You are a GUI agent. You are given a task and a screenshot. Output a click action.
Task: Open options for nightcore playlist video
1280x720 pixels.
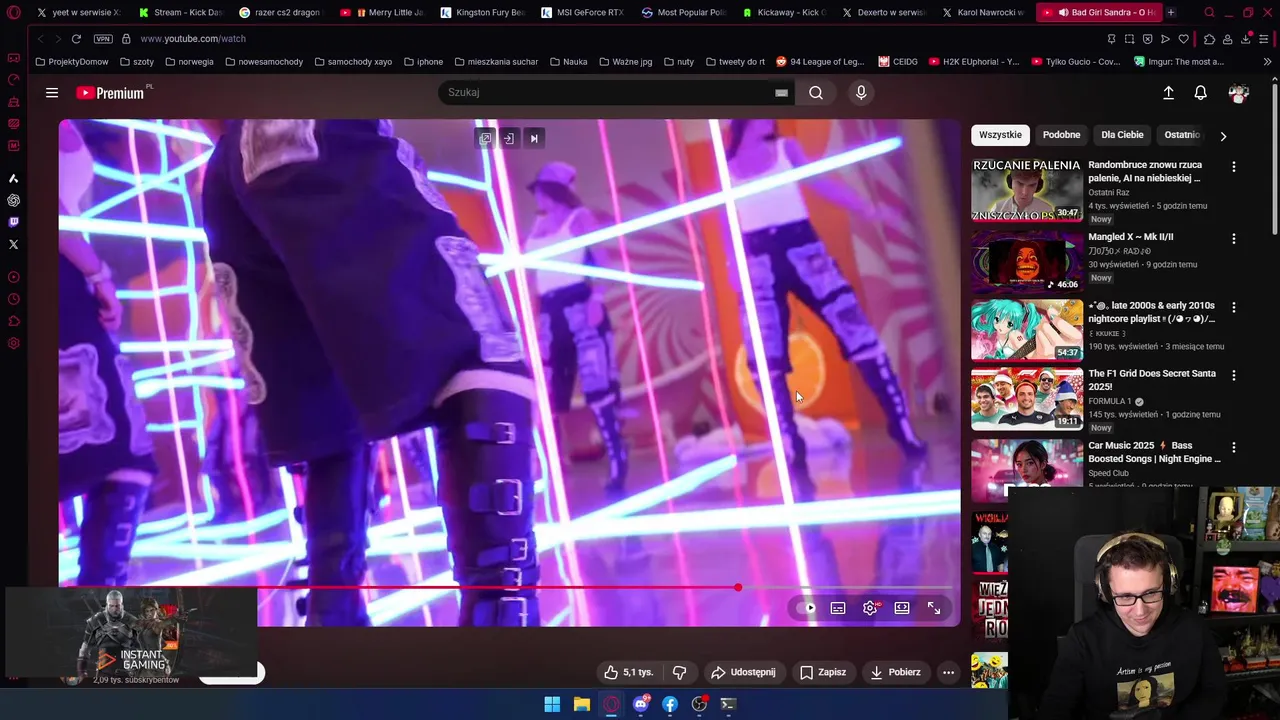click(1234, 307)
